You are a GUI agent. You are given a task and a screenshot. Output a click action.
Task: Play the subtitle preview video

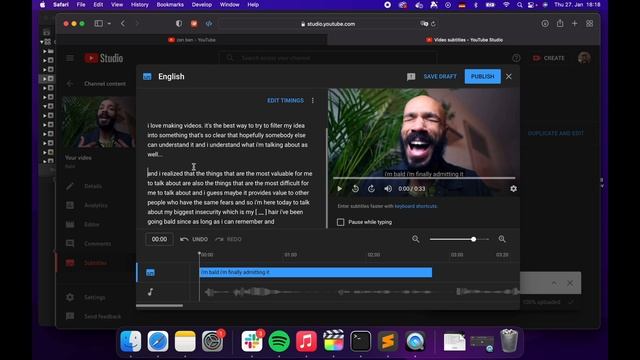(339, 189)
